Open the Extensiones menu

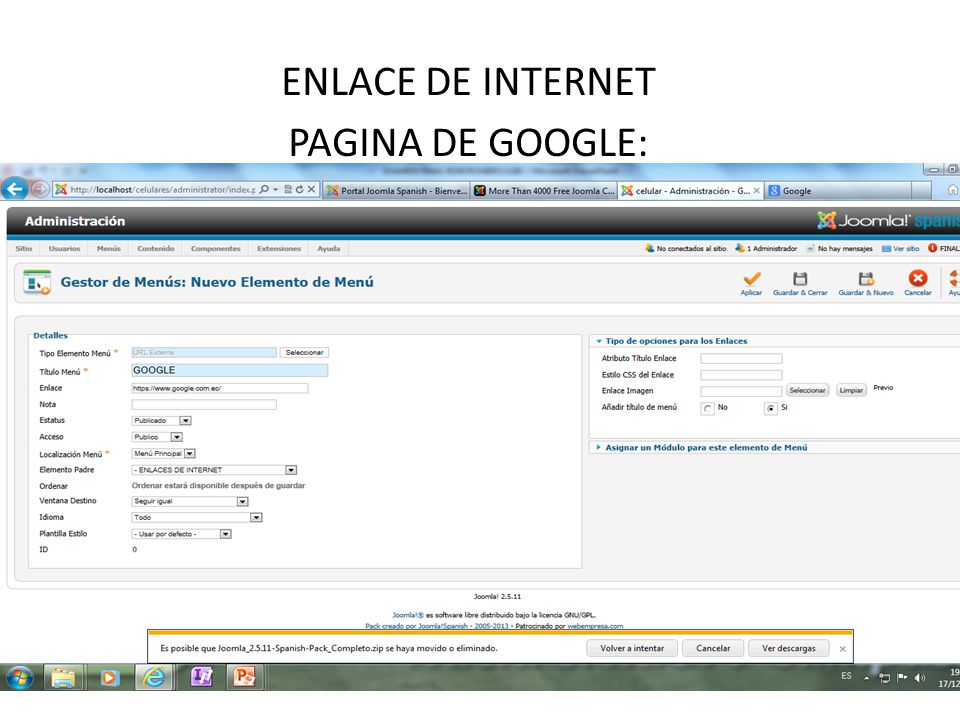tap(279, 249)
